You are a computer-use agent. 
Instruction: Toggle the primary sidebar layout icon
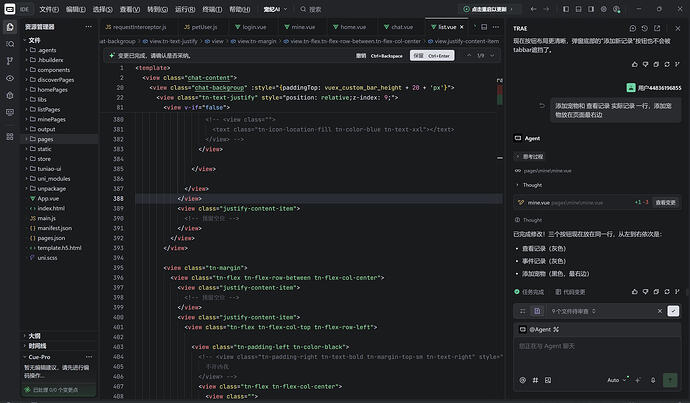click(566, 9)
